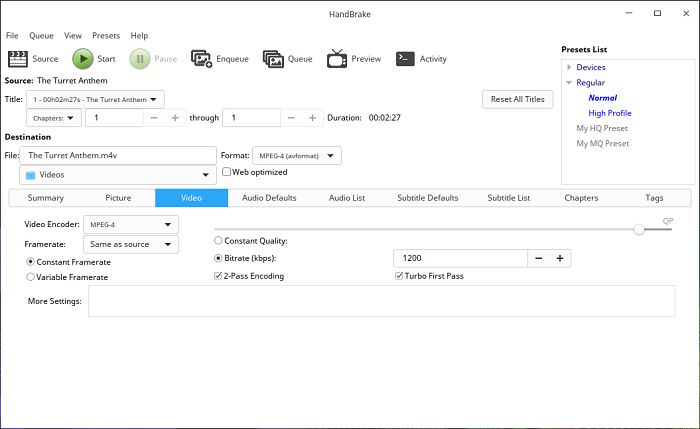This screenshot has height=429, width=700.
Task: Select the Constant Quality radio button
Action: [219, 241]
